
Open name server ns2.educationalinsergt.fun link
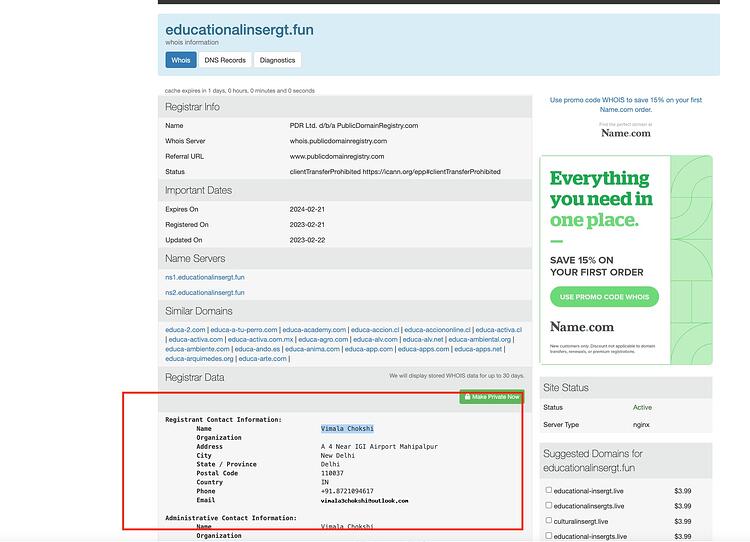[205, 292]
